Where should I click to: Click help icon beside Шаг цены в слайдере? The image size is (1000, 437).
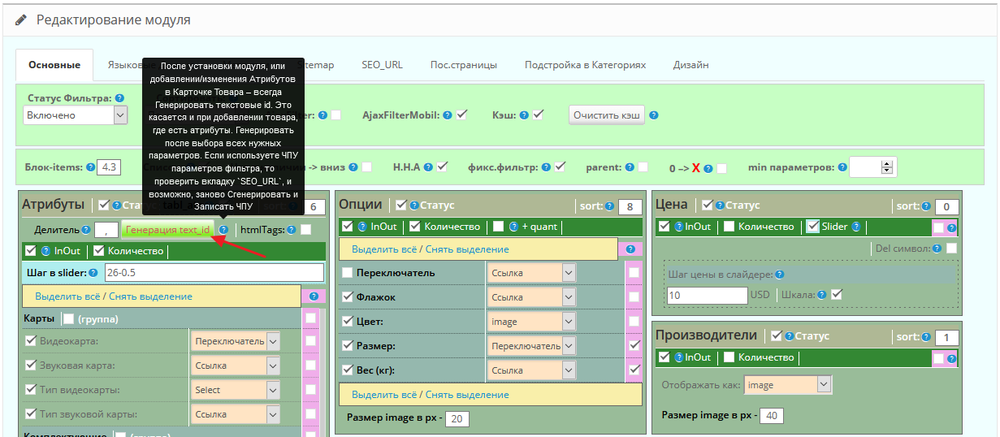click(x=779, y=275)
